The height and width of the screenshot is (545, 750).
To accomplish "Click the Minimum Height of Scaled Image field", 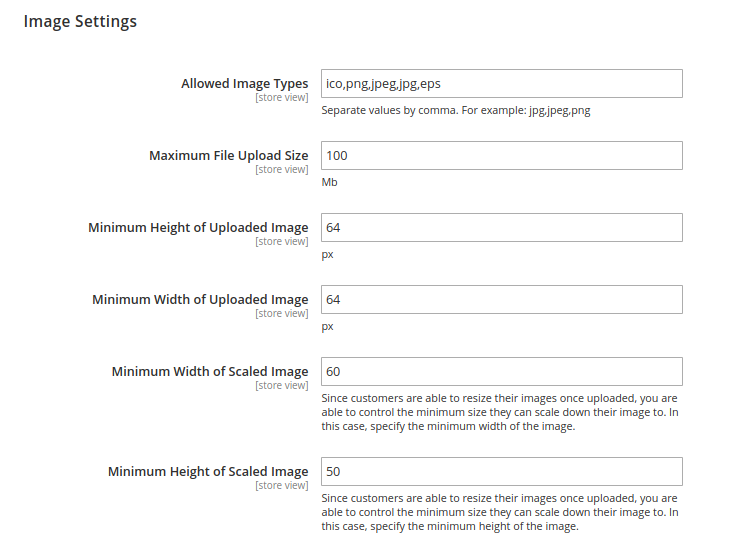I will coord(501,472).
